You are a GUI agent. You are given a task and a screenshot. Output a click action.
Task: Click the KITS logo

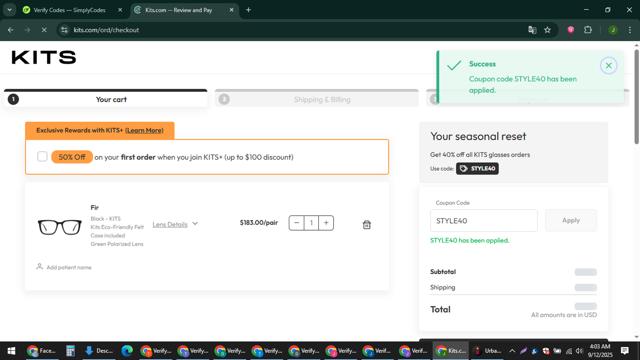(x=44, y=58)
